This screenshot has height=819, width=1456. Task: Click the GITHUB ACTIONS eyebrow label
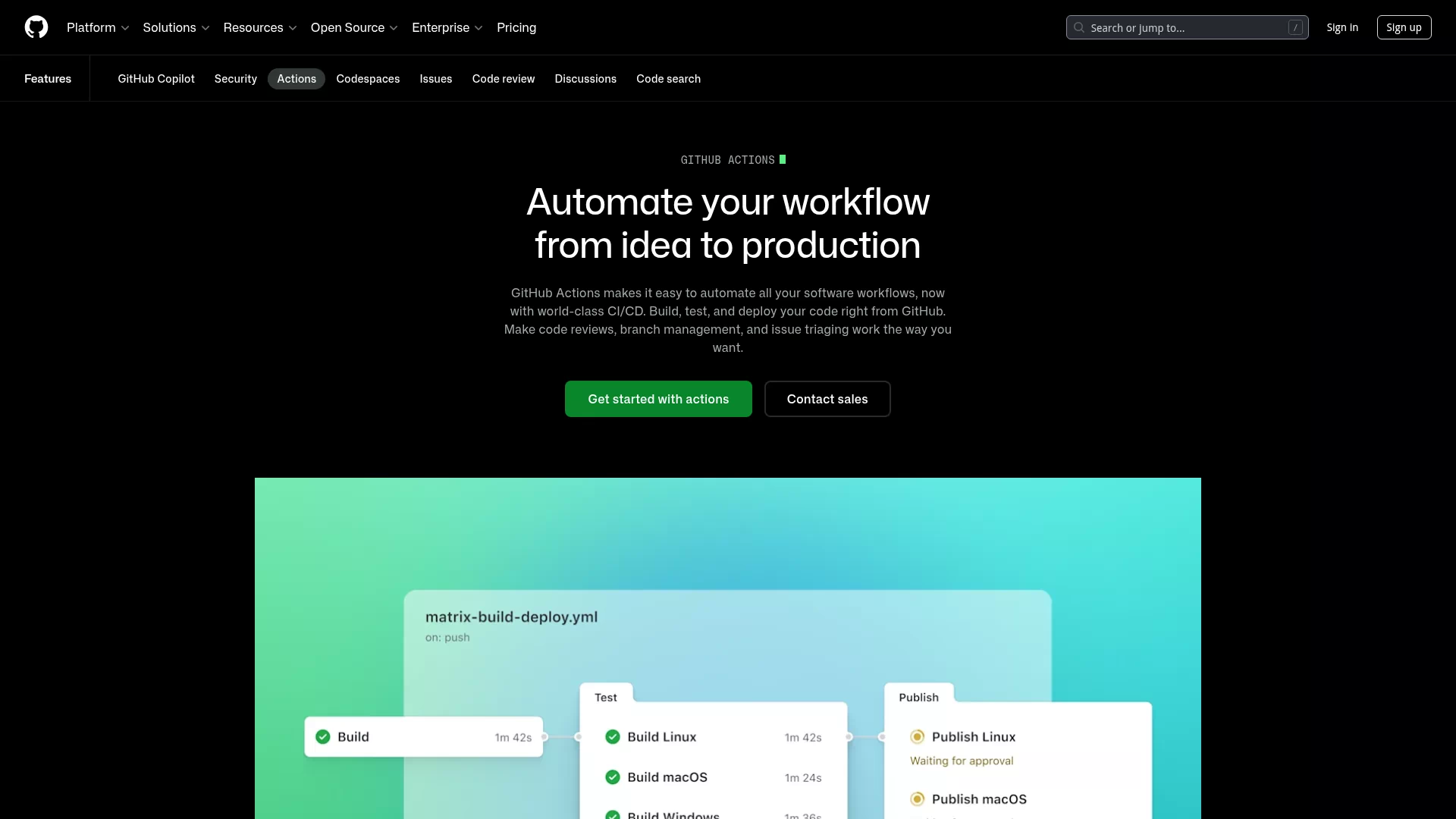[x=728, y=160]
